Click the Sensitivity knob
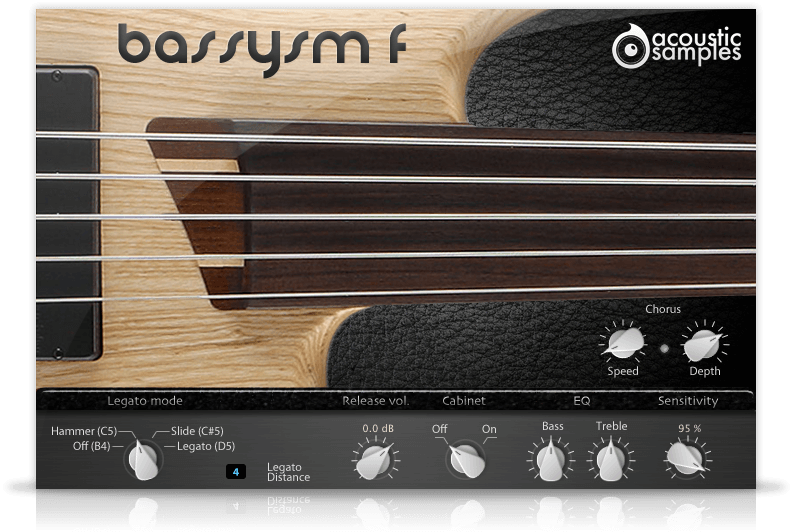 pyautogui.click(x=687, y=459)
